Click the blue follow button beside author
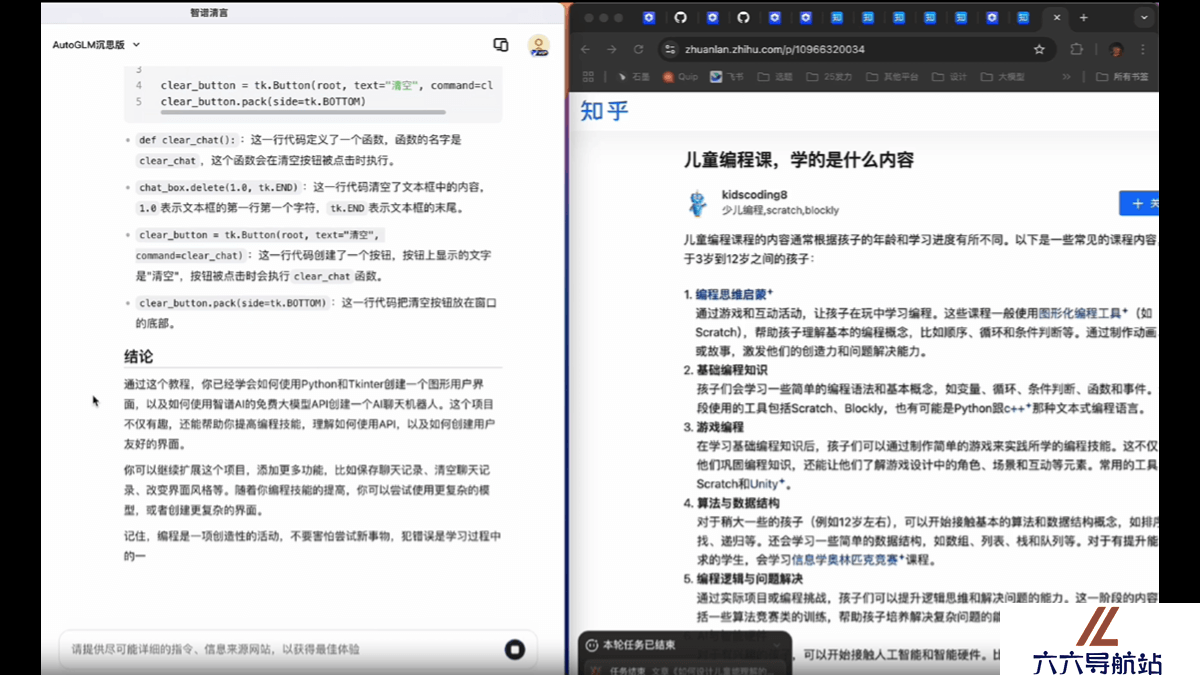 click(1139, 203)
